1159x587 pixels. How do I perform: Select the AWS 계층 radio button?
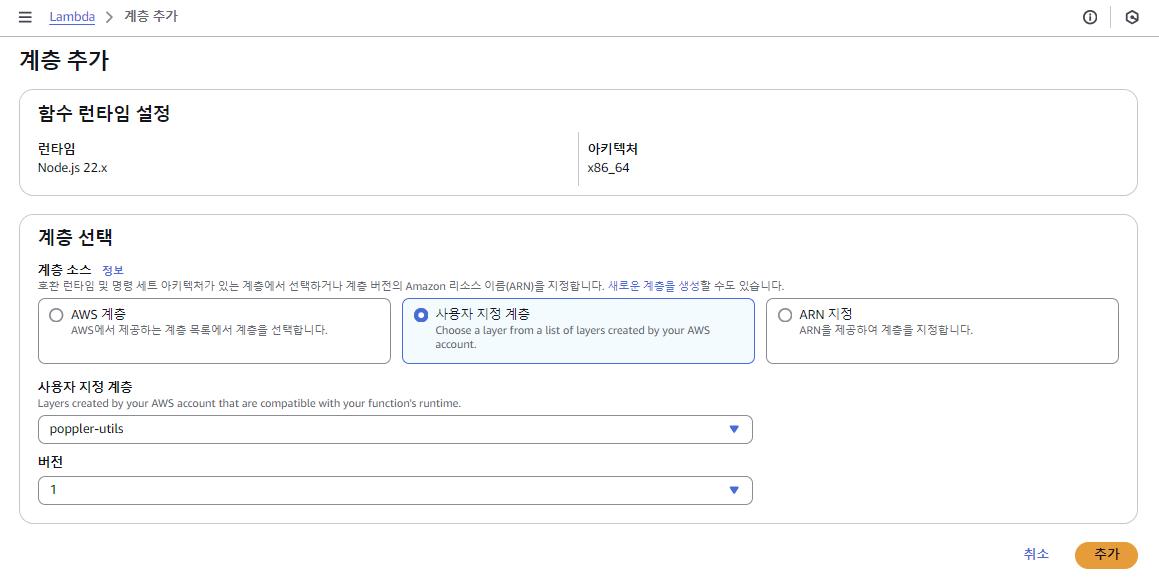click(x=56, y=316)
